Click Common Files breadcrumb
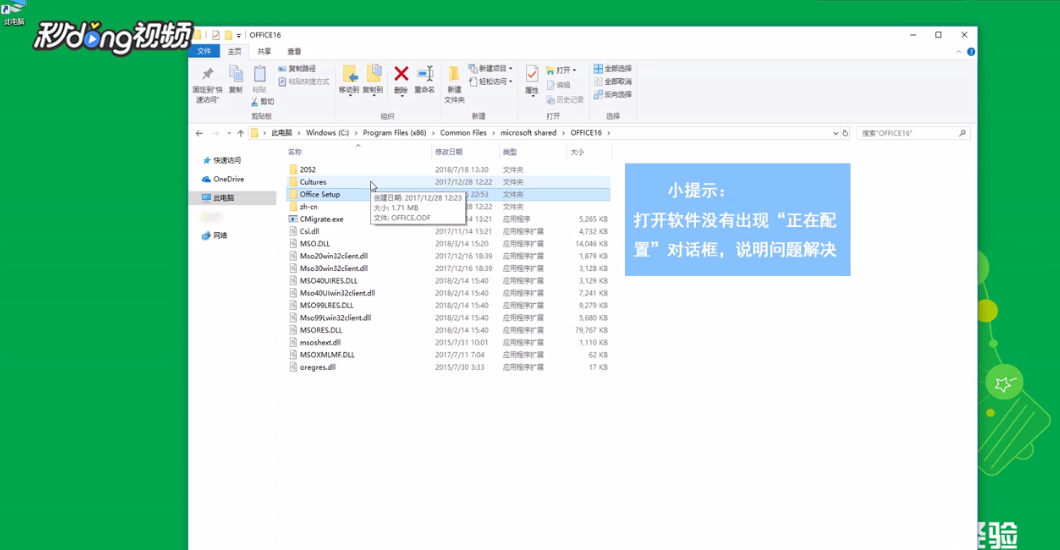Image resolution: width=1060 pixels, height=550 pixels. click(x=463, y=133)
